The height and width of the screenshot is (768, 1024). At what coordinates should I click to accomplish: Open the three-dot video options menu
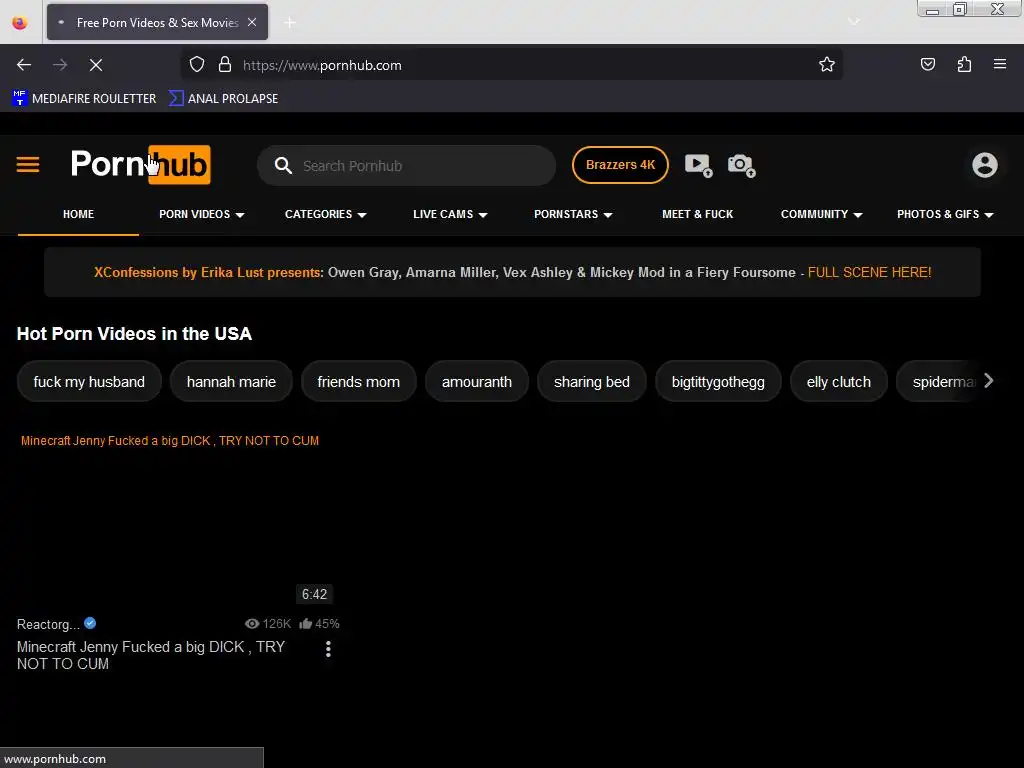tap(328, 648)
